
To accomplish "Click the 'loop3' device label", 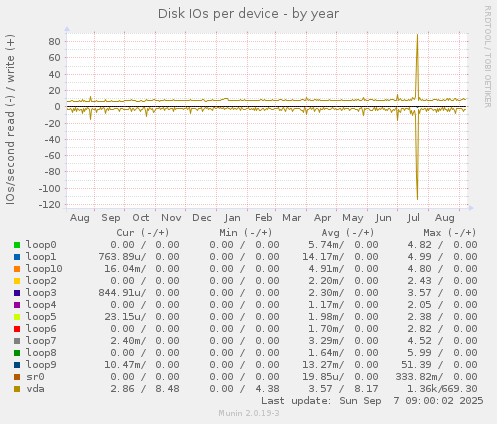I will 41,293.
